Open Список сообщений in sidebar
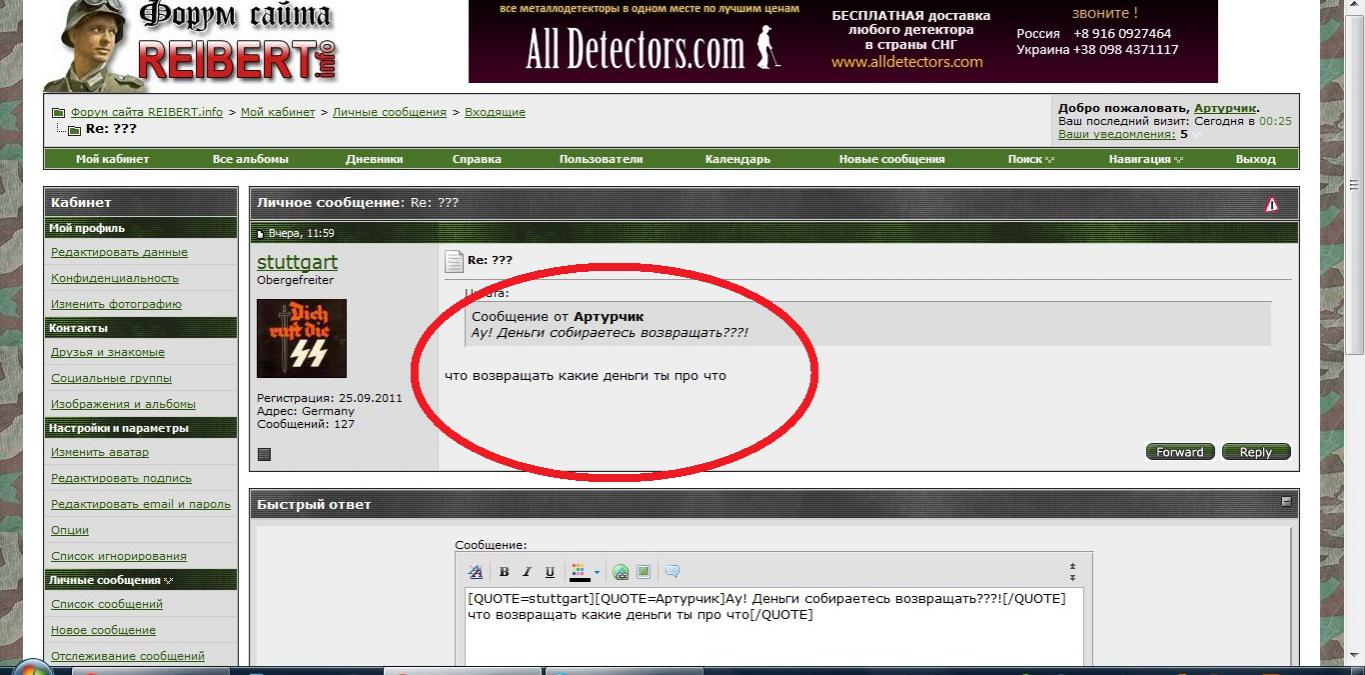Viewport: 1365px width, 675px height. 107,604
